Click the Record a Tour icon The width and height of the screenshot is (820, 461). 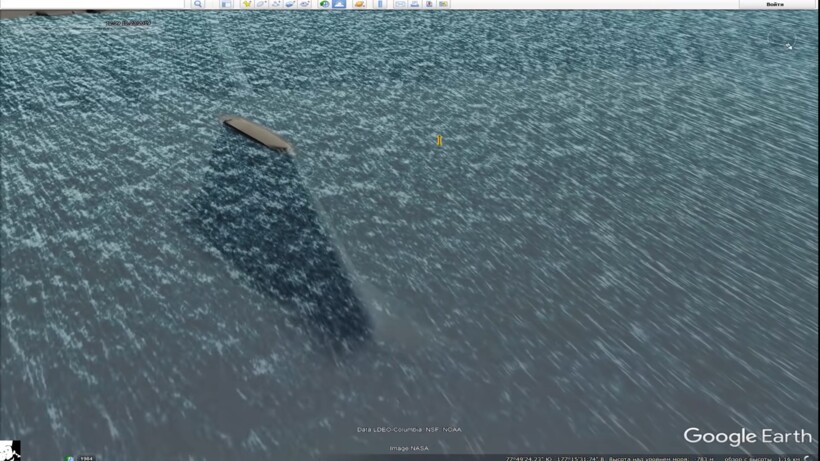point(304,4)
